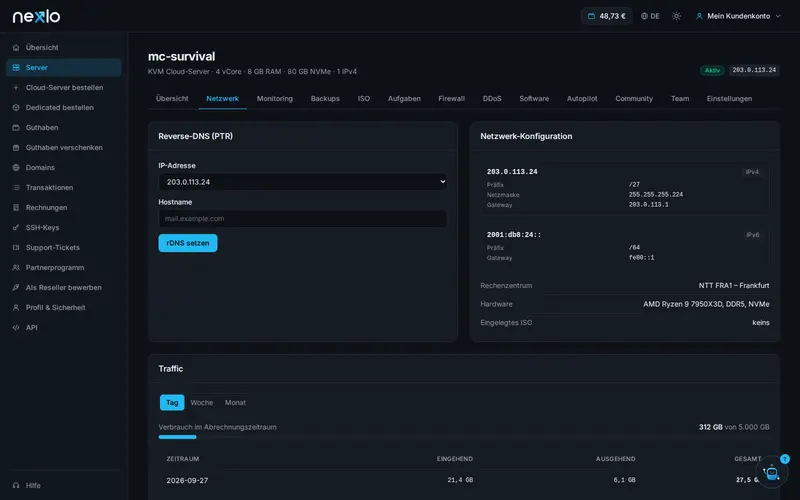The image size is (800, 500).
Task: Select the Tag traffic range
Action: click(x=172, y=403)
